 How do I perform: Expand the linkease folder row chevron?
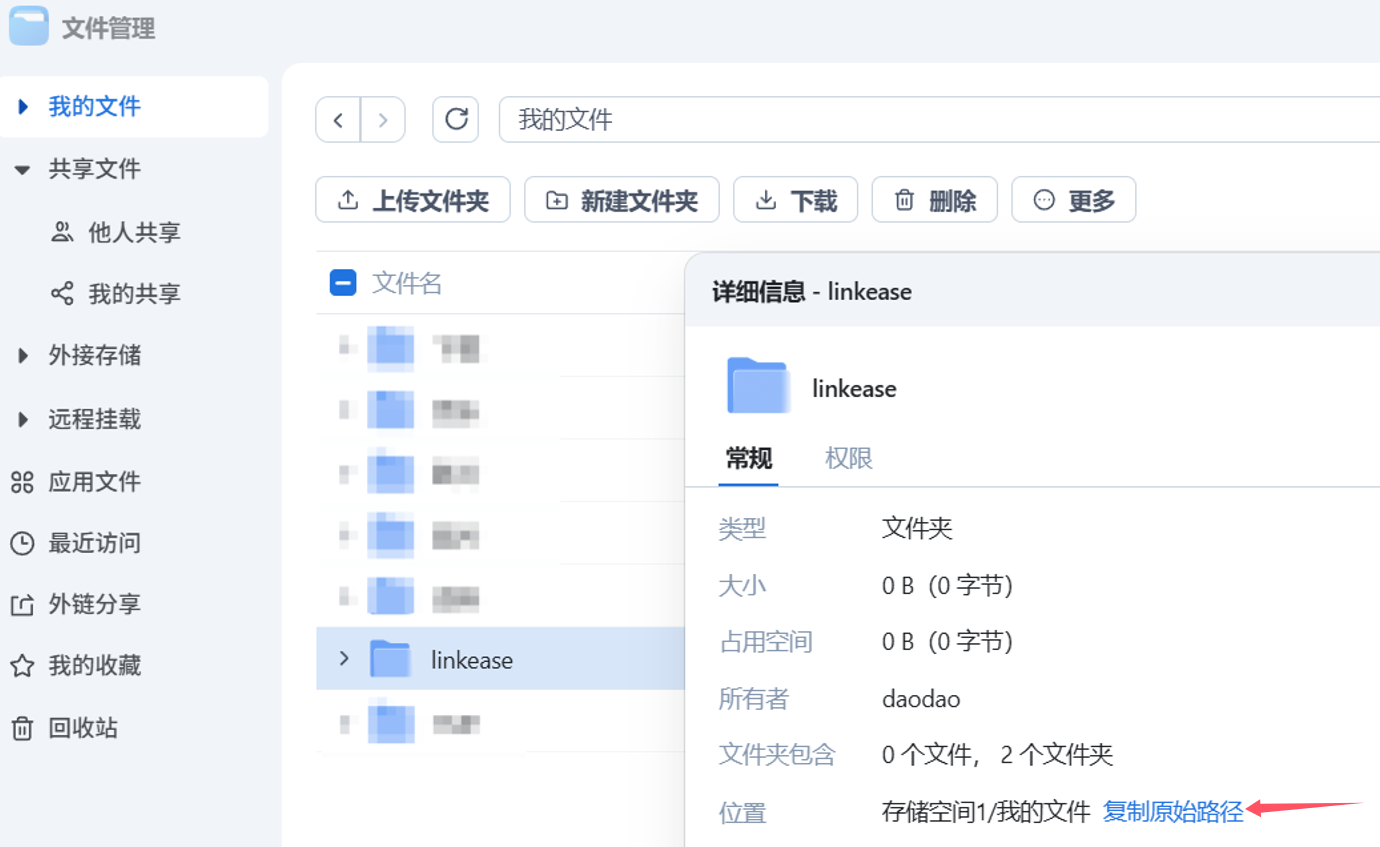click(x=344, y=658)
